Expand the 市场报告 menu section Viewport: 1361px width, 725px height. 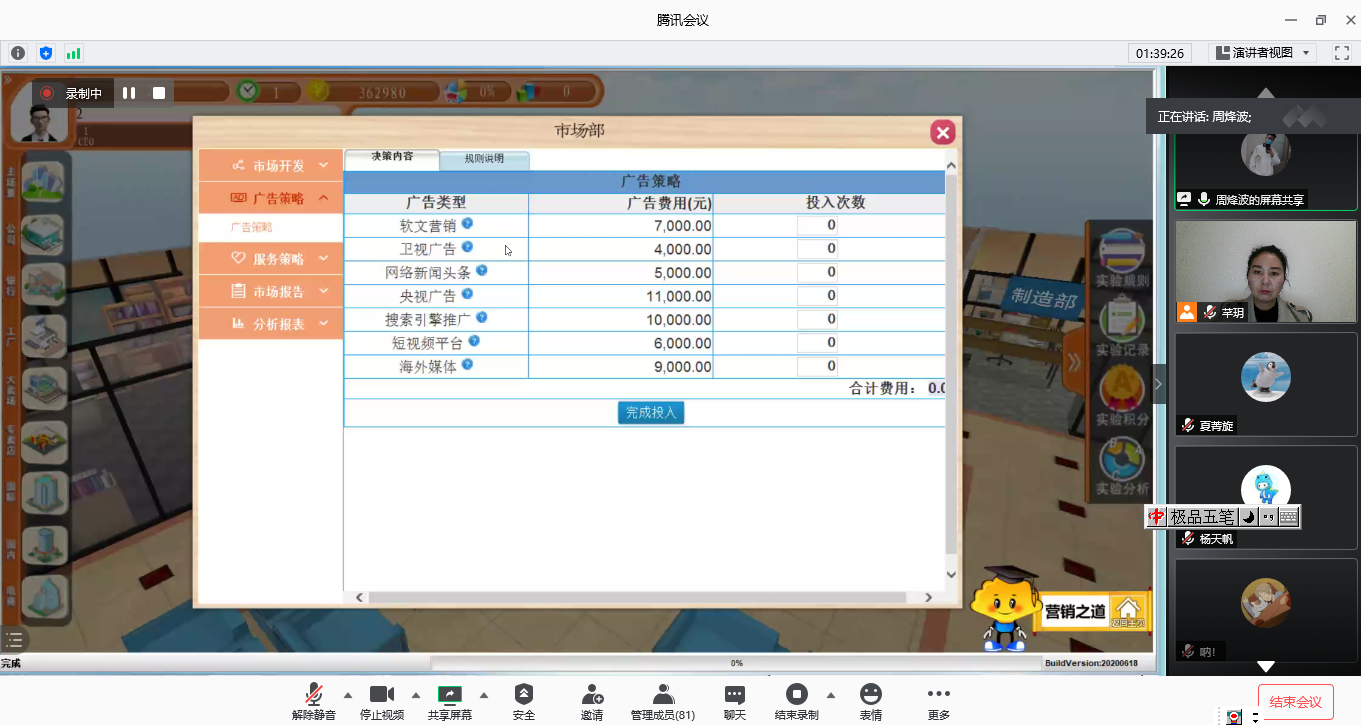click(271, 291)
